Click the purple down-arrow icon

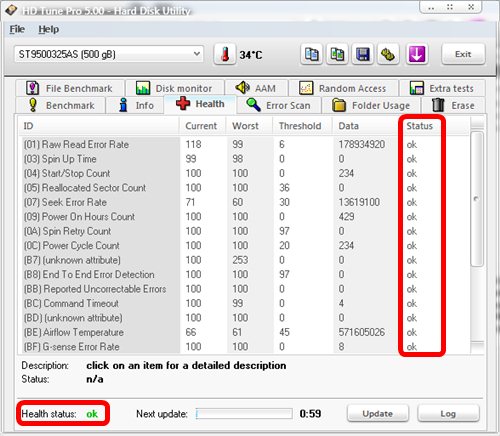pos(417,54)
